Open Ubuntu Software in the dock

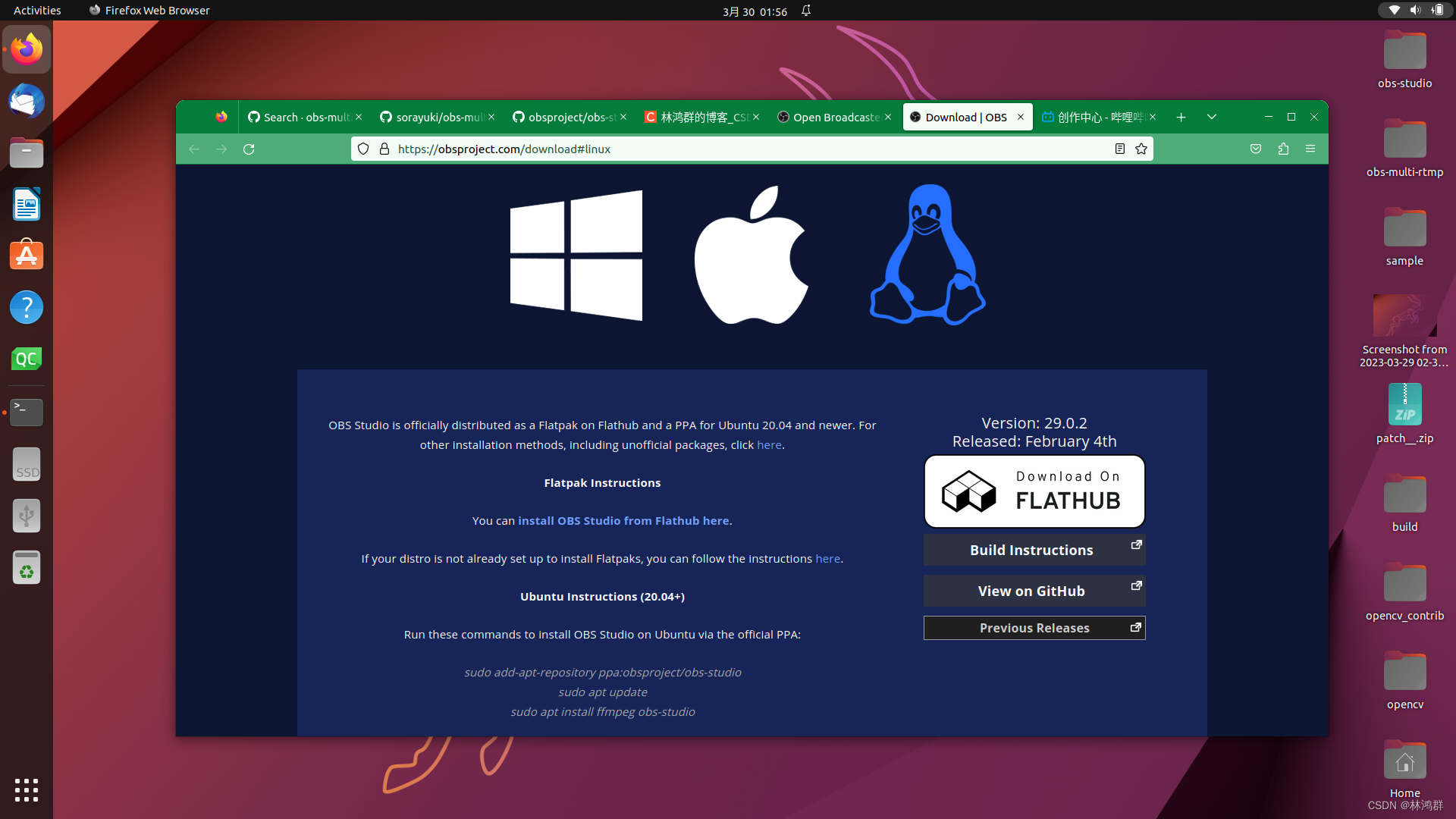(x=27, y=256)
